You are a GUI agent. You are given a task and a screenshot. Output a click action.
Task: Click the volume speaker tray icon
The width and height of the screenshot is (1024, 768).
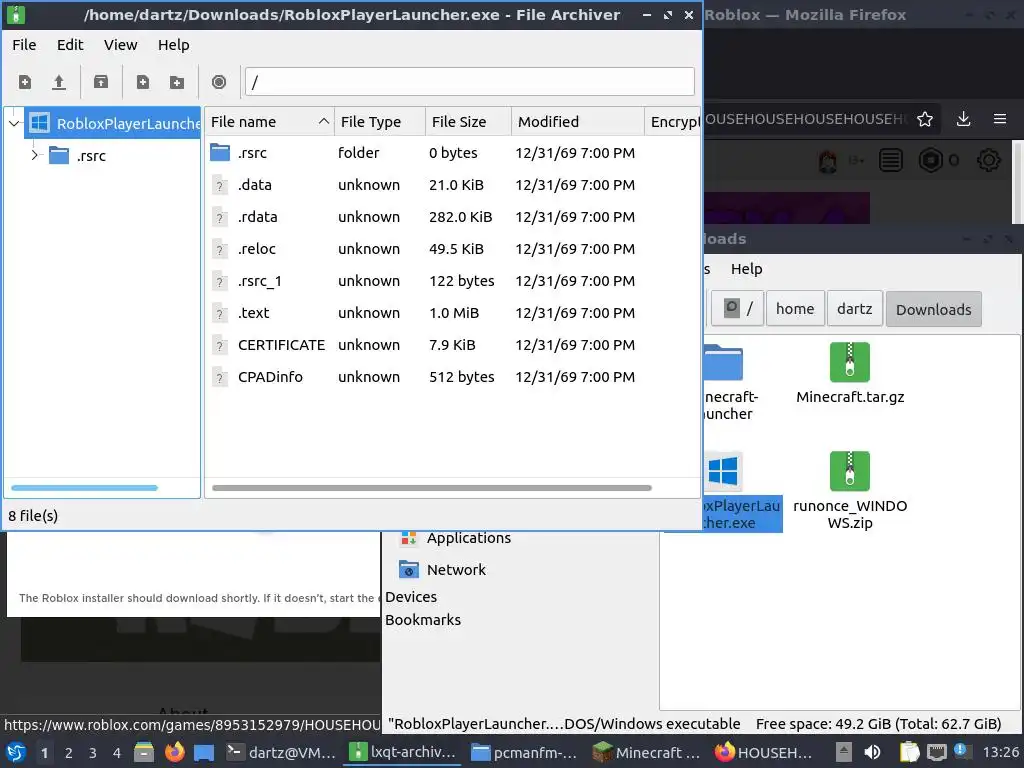pos(872,752)
